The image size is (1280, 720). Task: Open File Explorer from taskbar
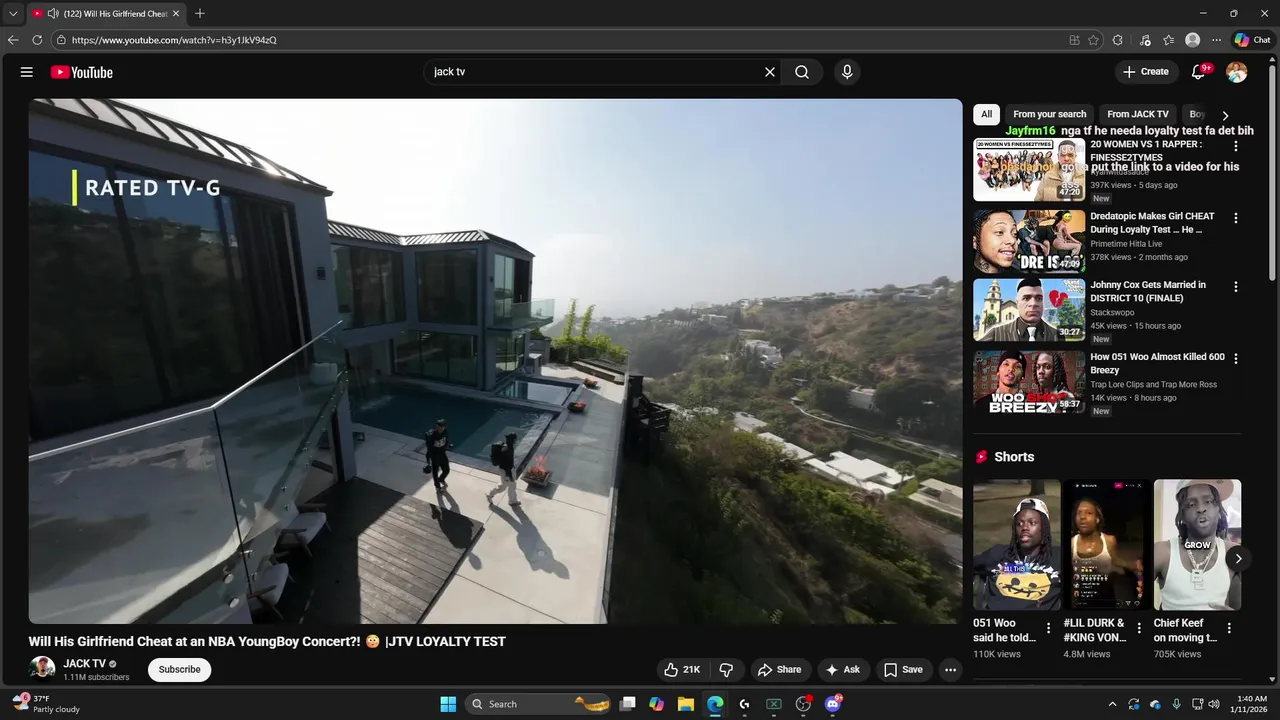[686, 704]
